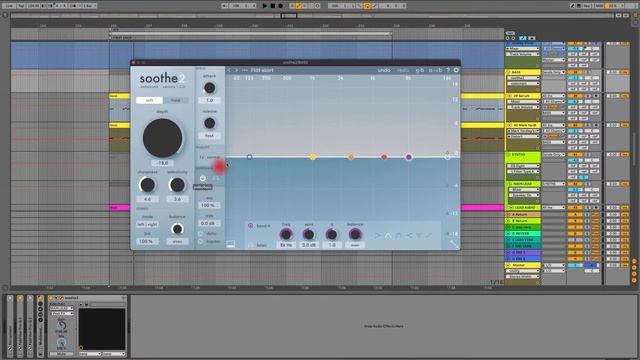Choose fifth band shape icon
Viewport: 640px width, 360px height.
(419, 236)
